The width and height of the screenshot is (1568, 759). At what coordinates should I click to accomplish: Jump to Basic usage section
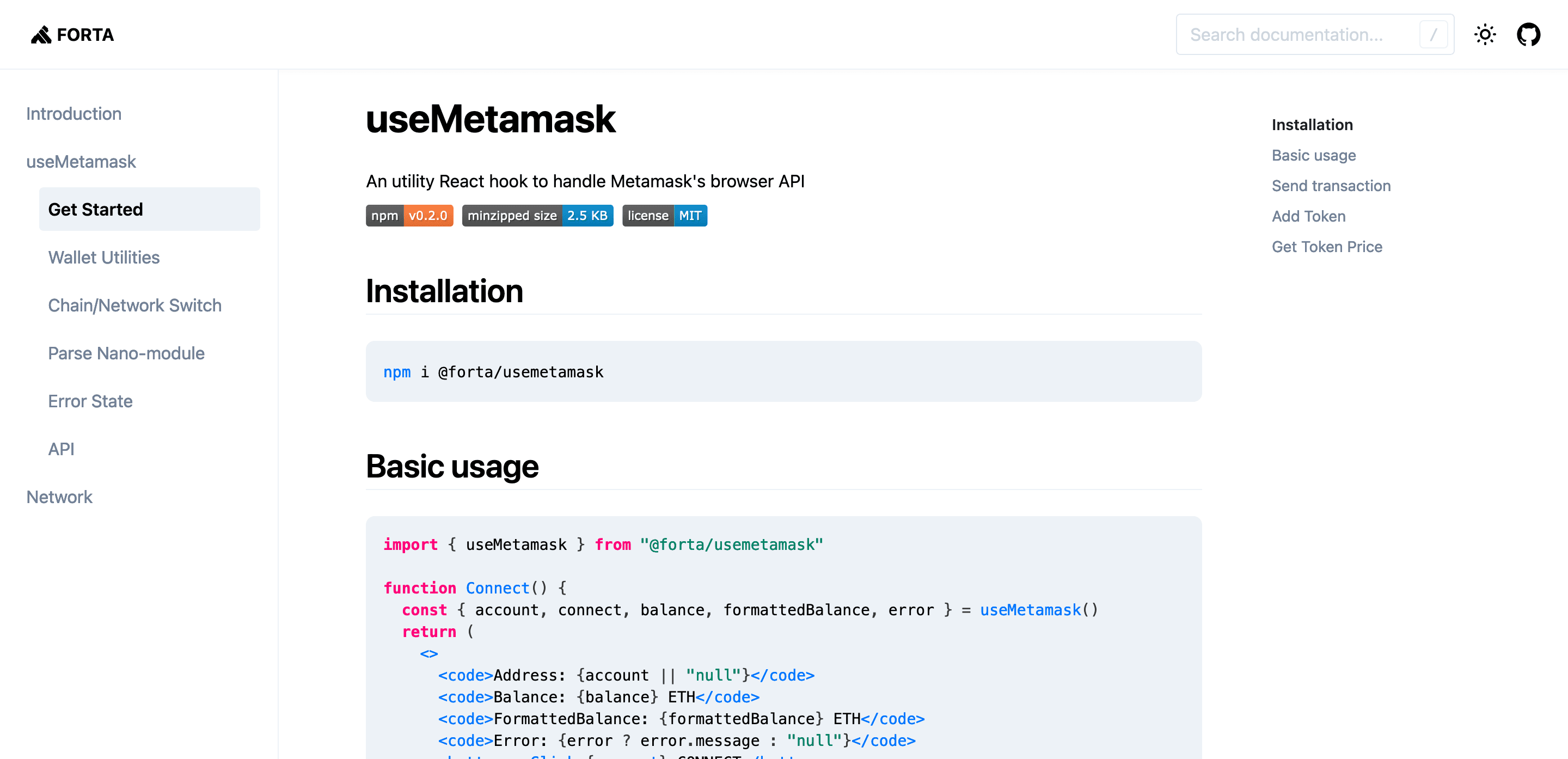tap(1314, 155)
